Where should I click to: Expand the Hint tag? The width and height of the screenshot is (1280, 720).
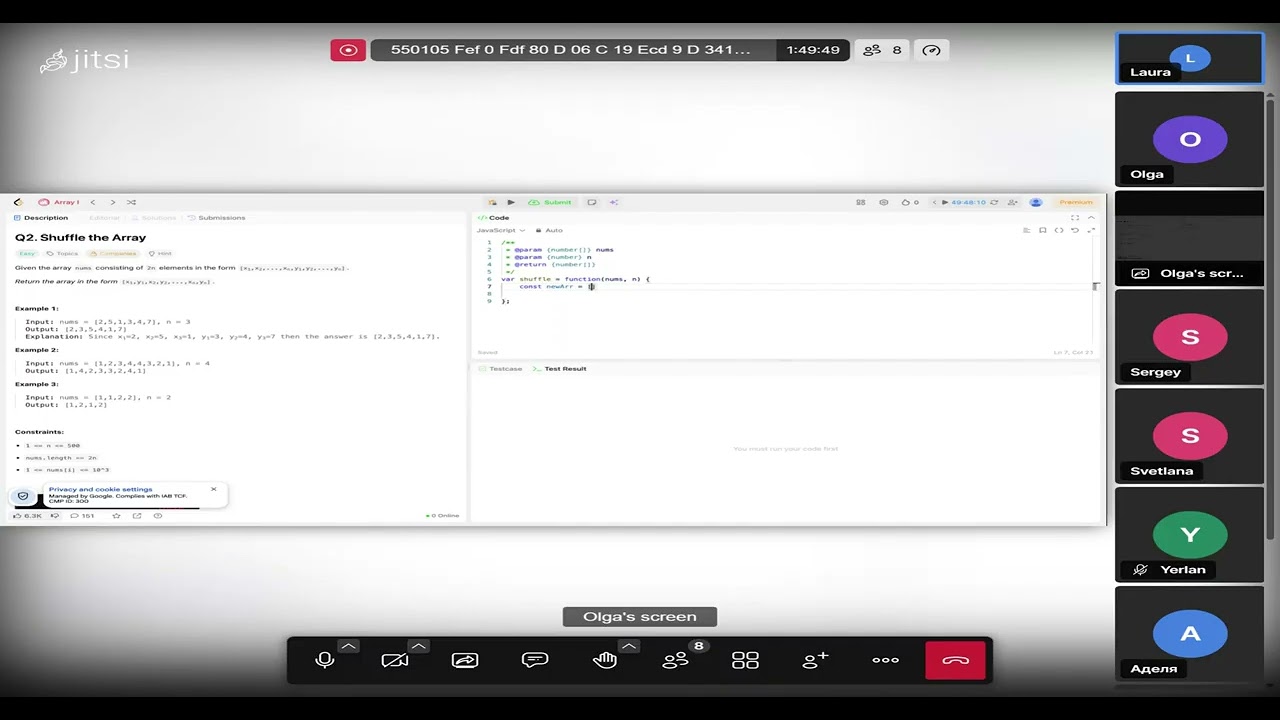click(161, 253)
